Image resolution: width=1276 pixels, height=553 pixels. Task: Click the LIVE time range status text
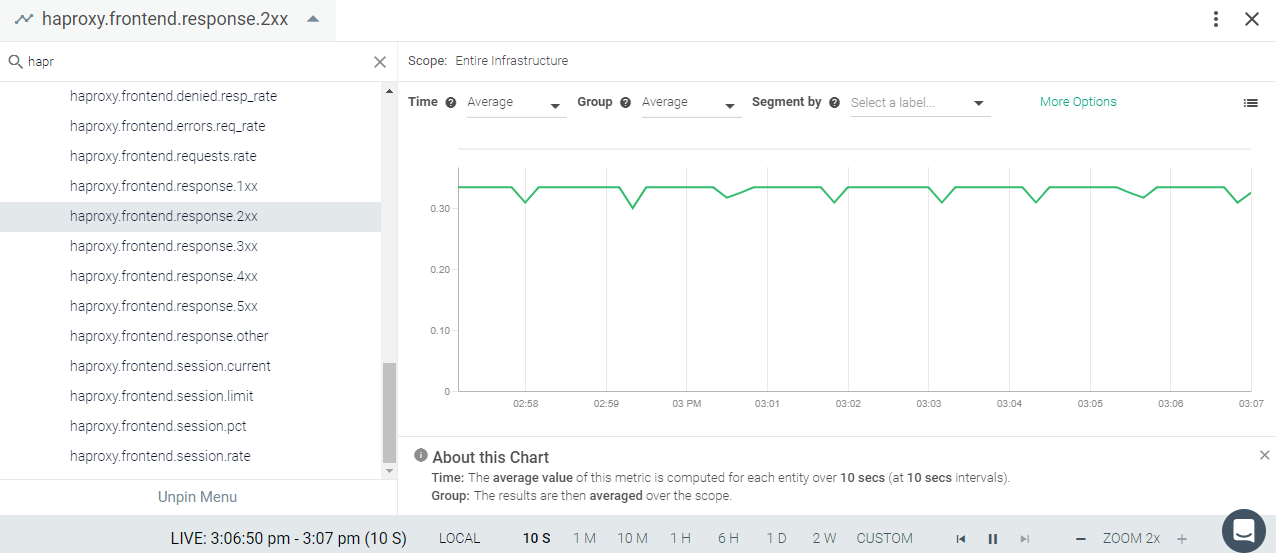click(x=289, y=538)
